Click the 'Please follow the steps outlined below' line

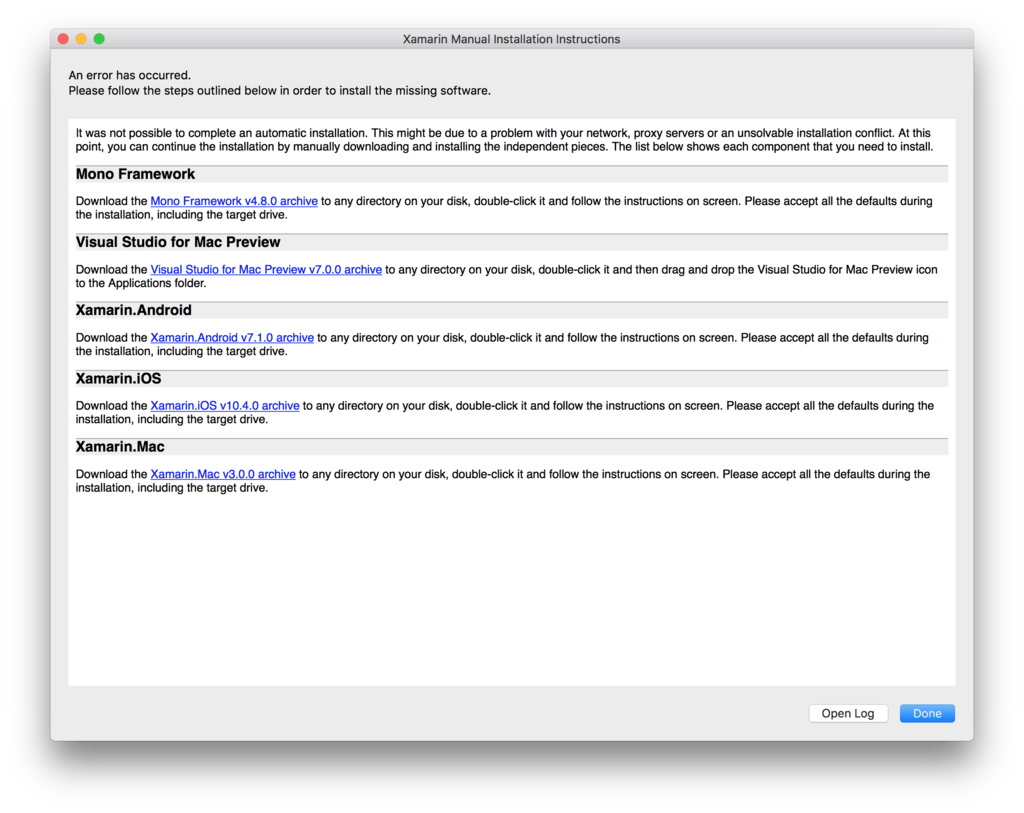click(x=280, y=91)
